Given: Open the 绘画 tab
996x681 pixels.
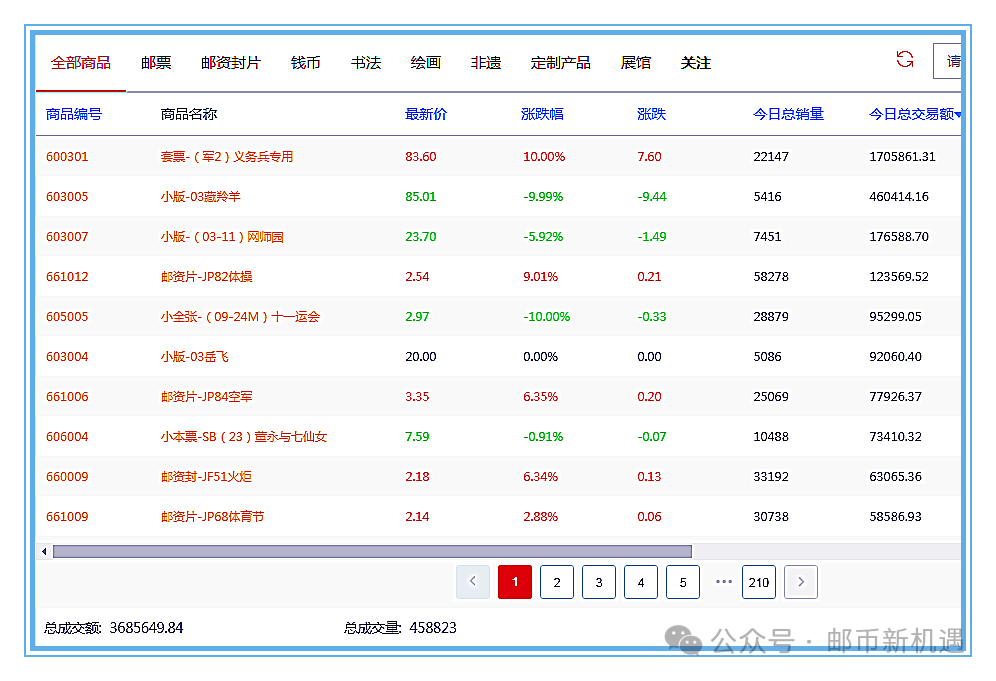Looking at the screenshot, I should (x=426, y=63).
